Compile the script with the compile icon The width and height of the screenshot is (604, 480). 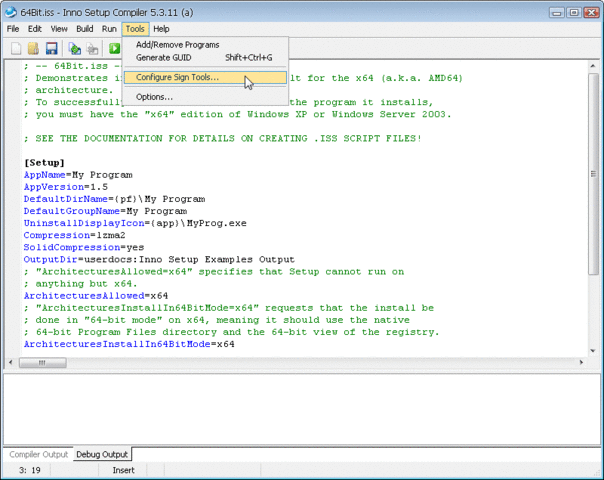pyautogui.click(x=75, y=49)
